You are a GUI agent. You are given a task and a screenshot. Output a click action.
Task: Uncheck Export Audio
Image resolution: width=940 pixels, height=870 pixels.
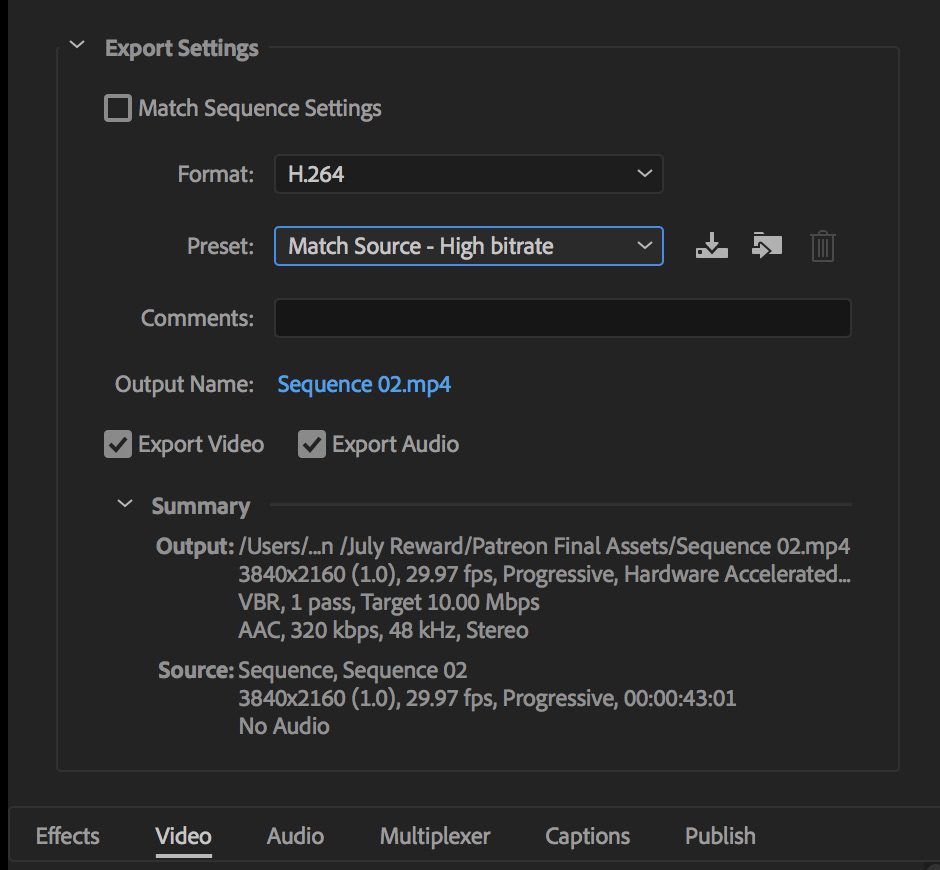click(312, 444)
